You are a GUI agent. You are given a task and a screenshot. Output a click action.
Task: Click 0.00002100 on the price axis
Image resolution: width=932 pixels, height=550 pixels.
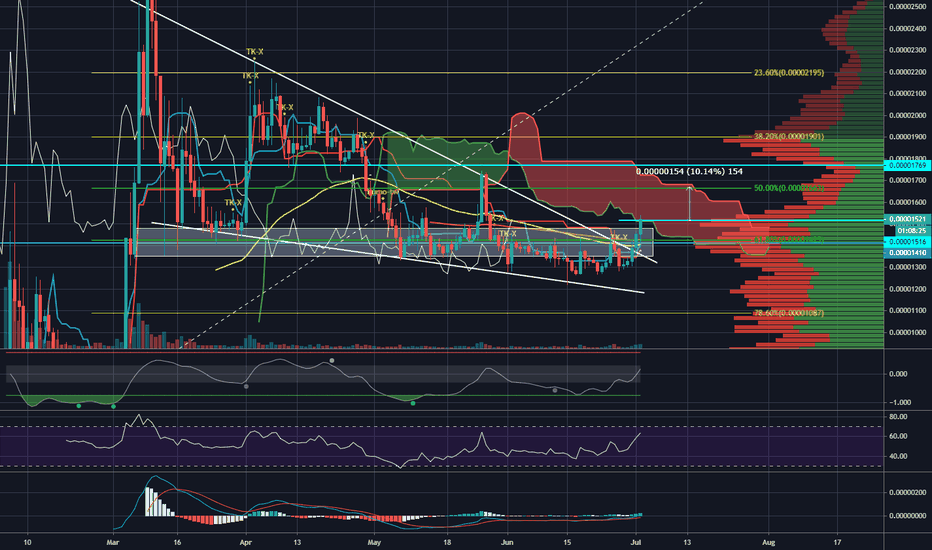point(908,93)
